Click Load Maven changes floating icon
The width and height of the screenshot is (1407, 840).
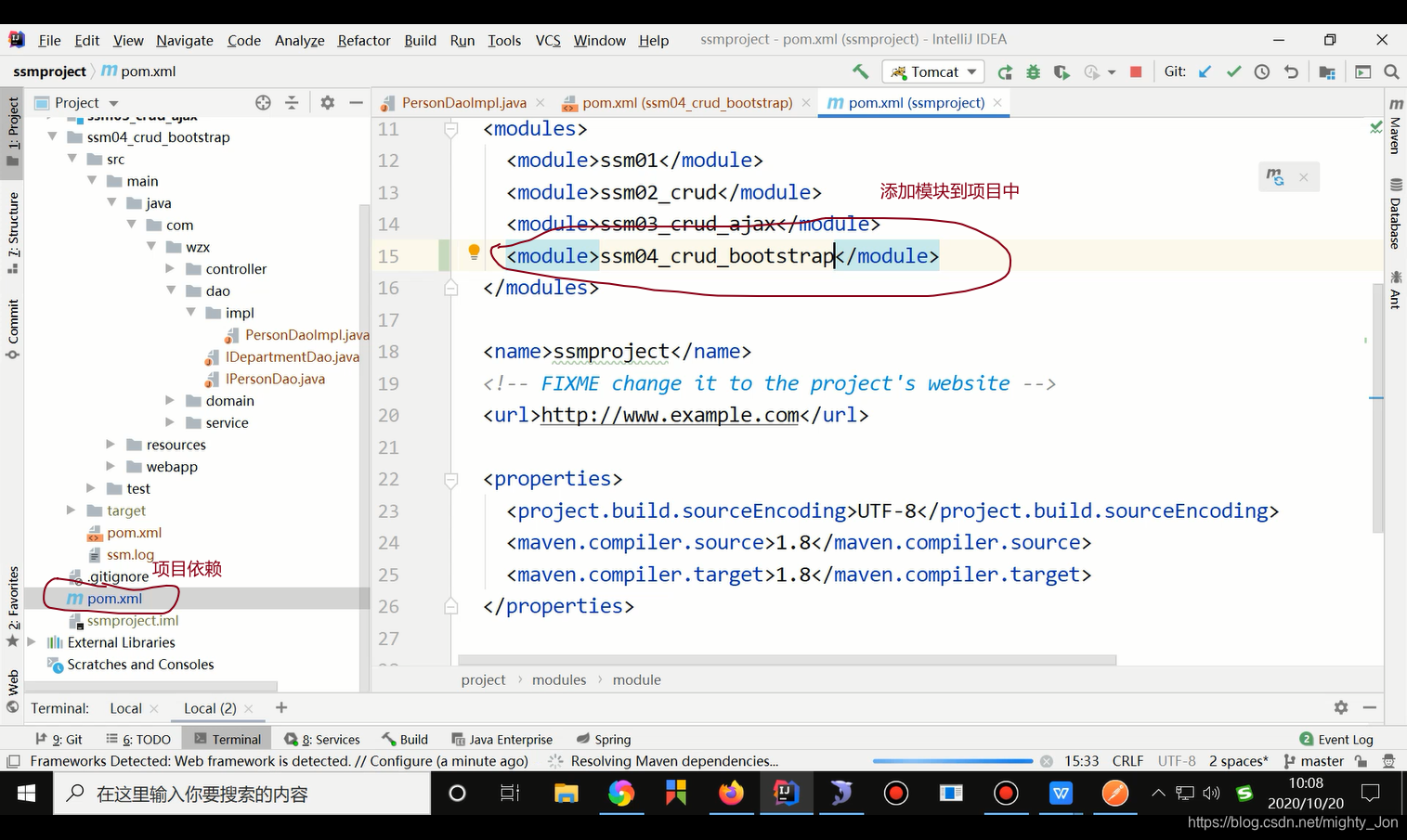pos(1276,176)
